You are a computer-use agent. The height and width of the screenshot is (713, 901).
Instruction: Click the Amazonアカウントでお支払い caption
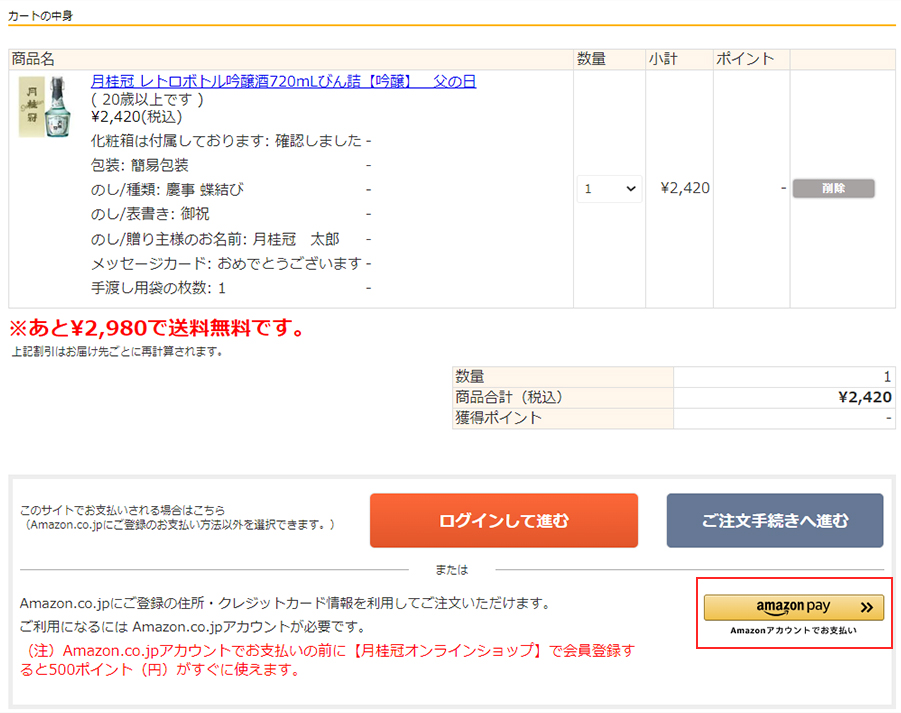[x=793, y=631]
